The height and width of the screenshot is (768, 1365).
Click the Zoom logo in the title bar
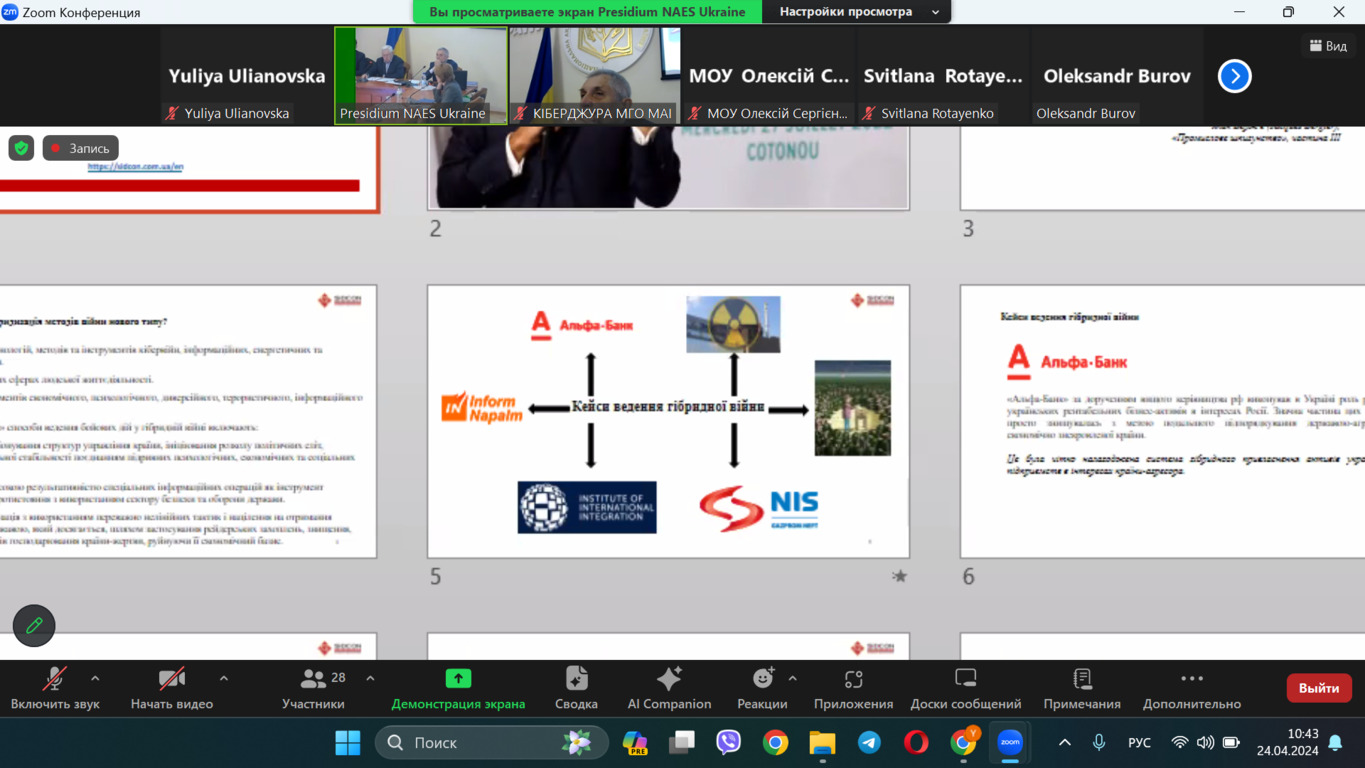(10, 12)
